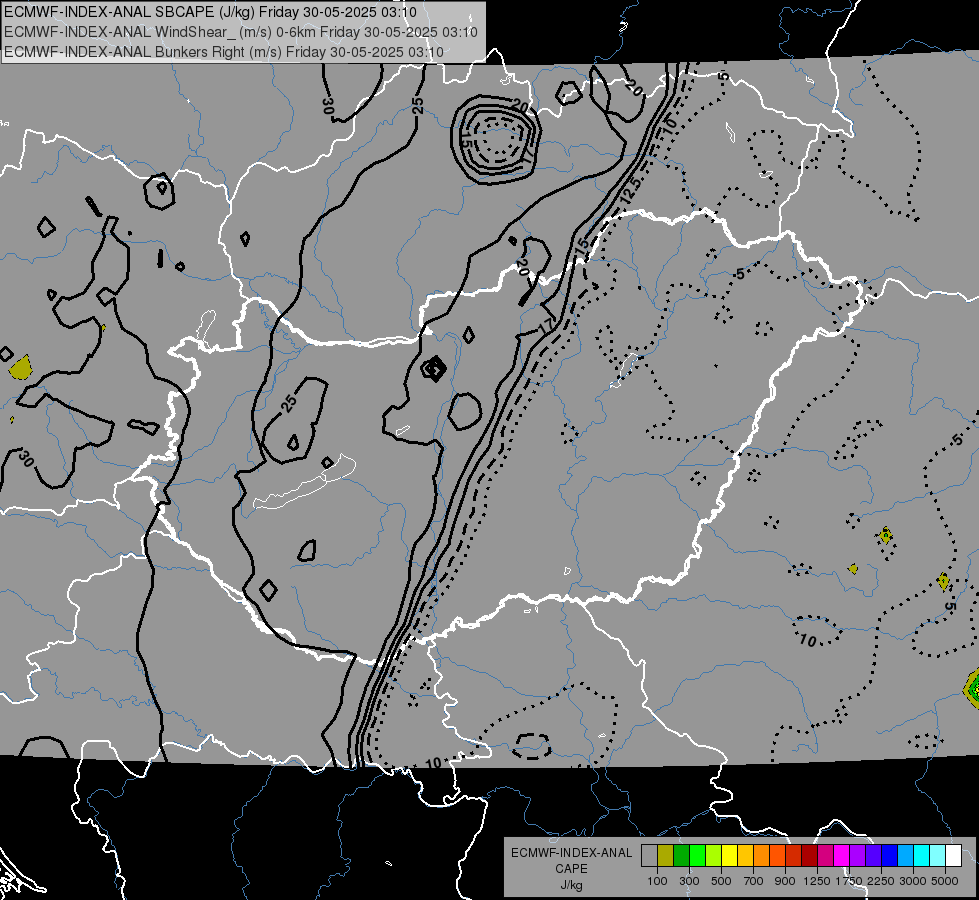Click the 5000 legend tick value
Image resolution: width=979 pixels, height=900 pixels.
pos(945,881)
